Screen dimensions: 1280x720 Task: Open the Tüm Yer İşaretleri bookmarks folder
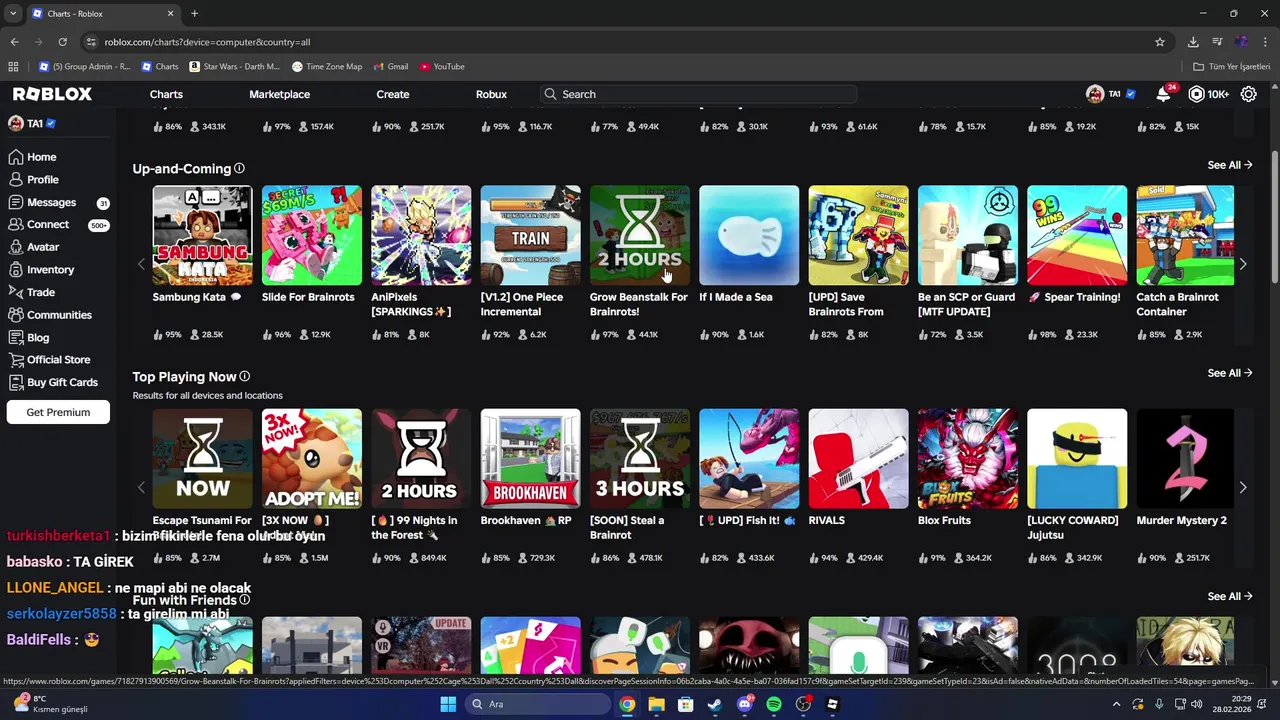tap(1232, 67)
